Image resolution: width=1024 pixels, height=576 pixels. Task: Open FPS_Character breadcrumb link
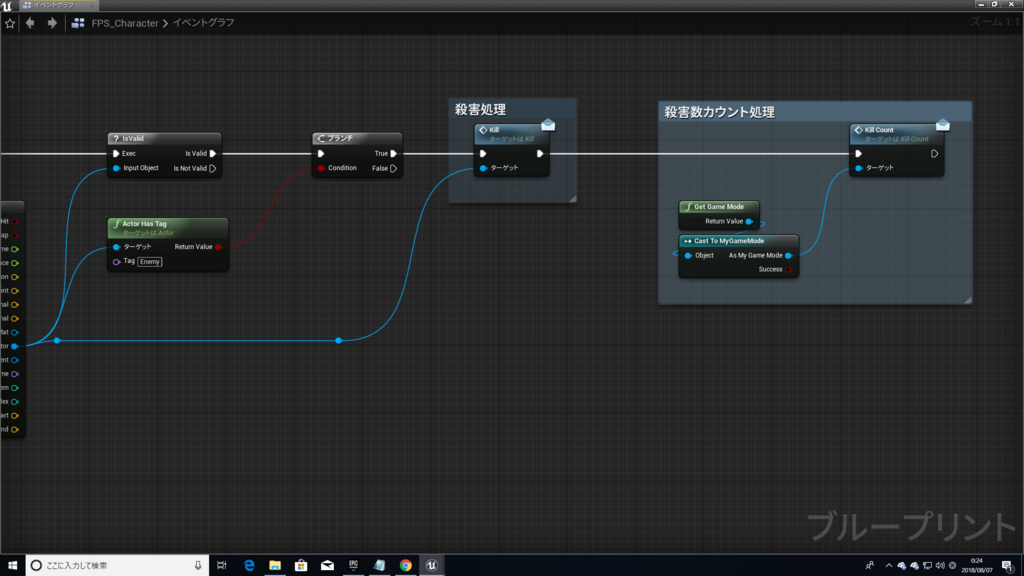coord(125,23)
